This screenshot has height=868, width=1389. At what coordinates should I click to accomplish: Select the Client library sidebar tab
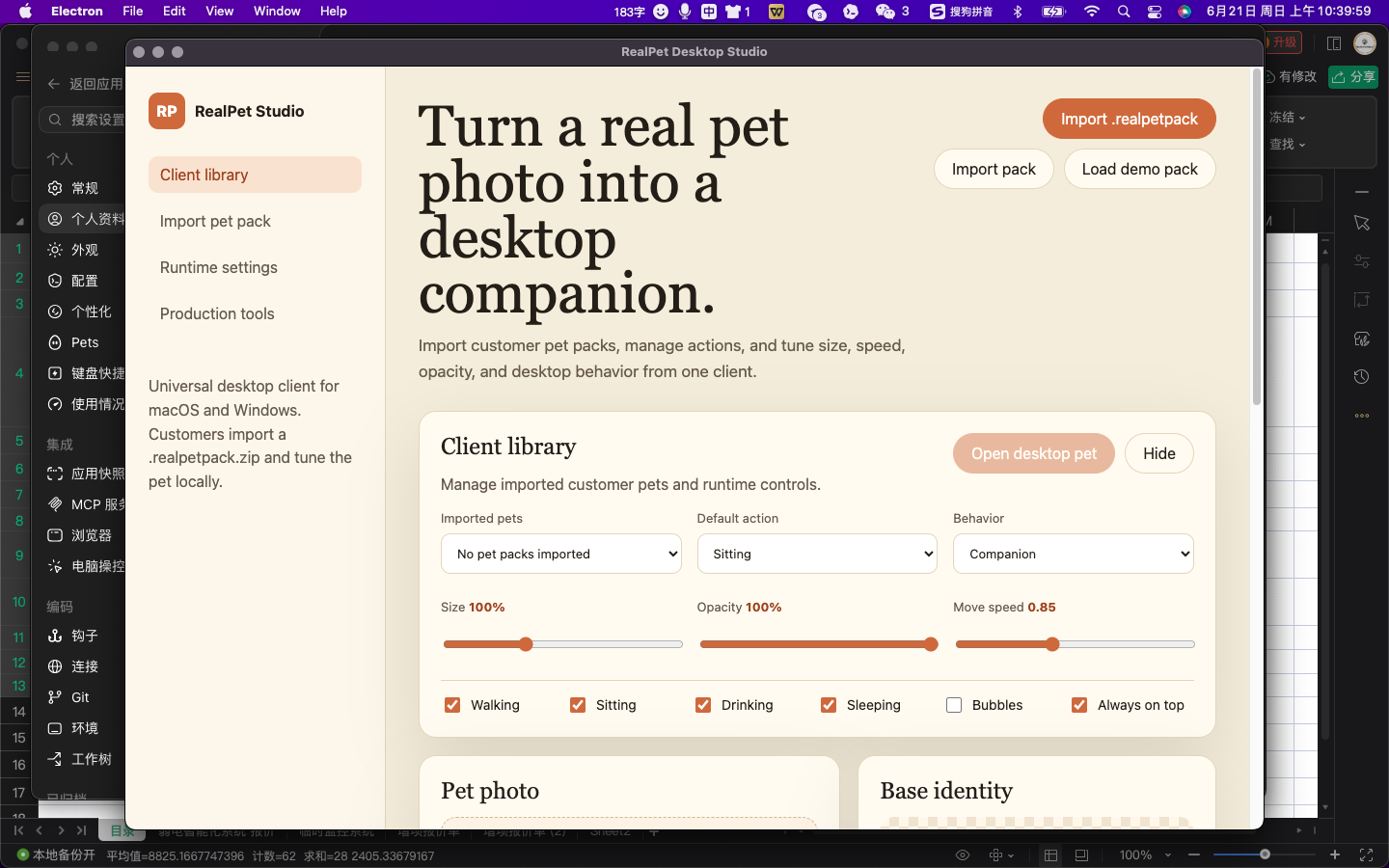coord(255,175)
